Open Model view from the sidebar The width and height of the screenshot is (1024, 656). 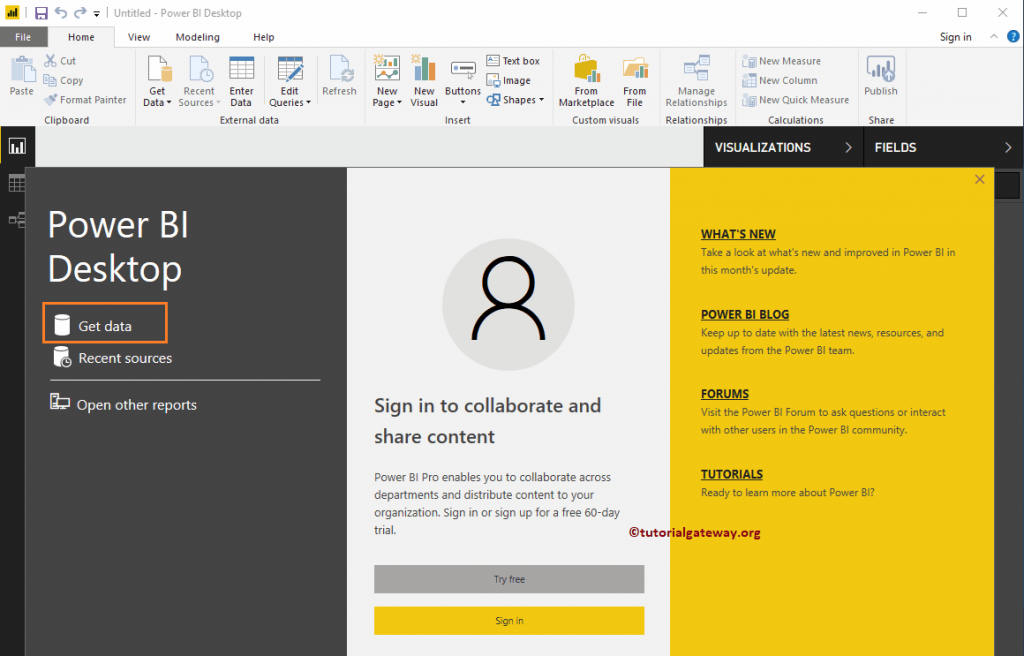(17, 220)
